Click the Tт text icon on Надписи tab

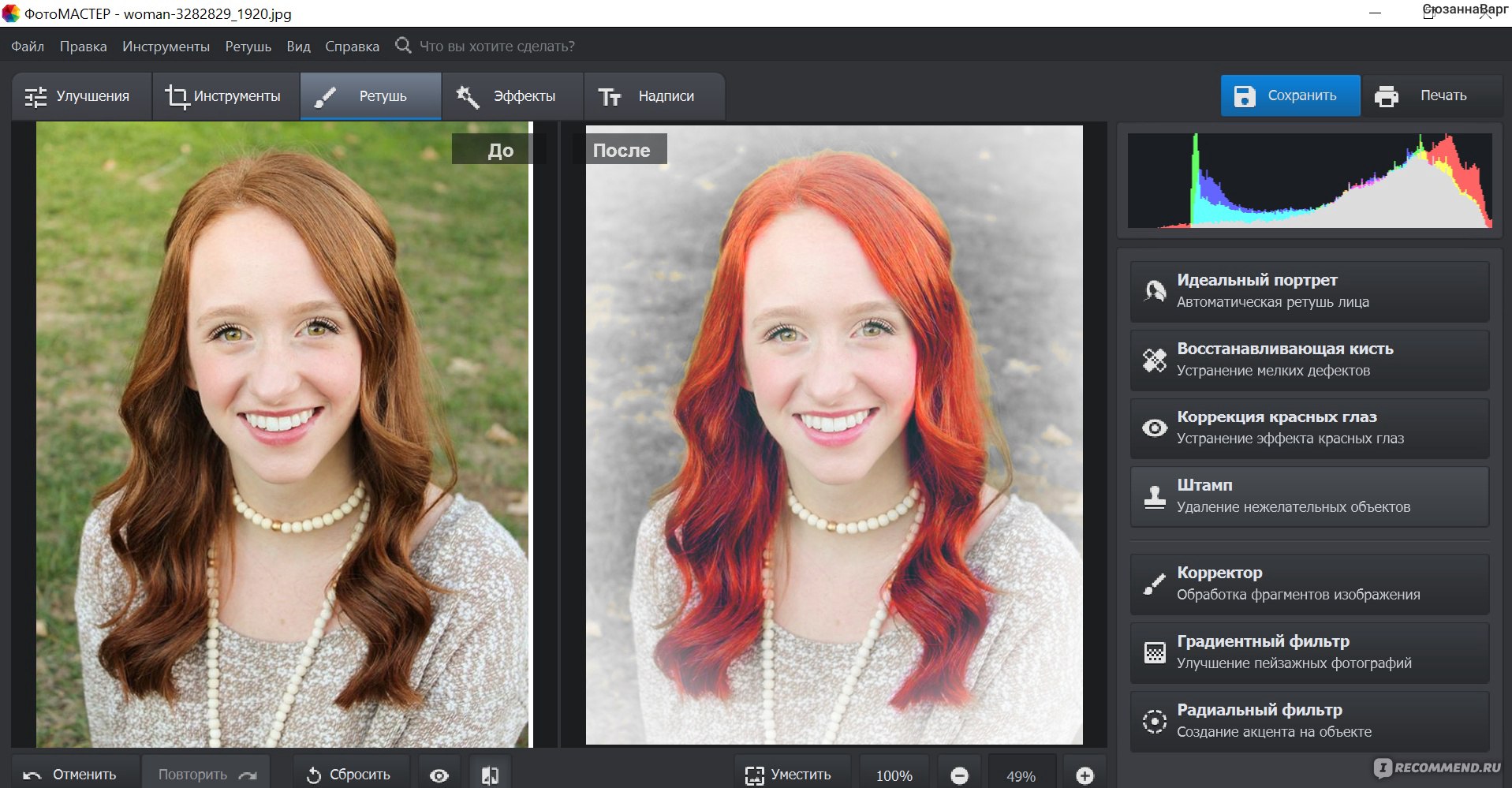[610, 97]
